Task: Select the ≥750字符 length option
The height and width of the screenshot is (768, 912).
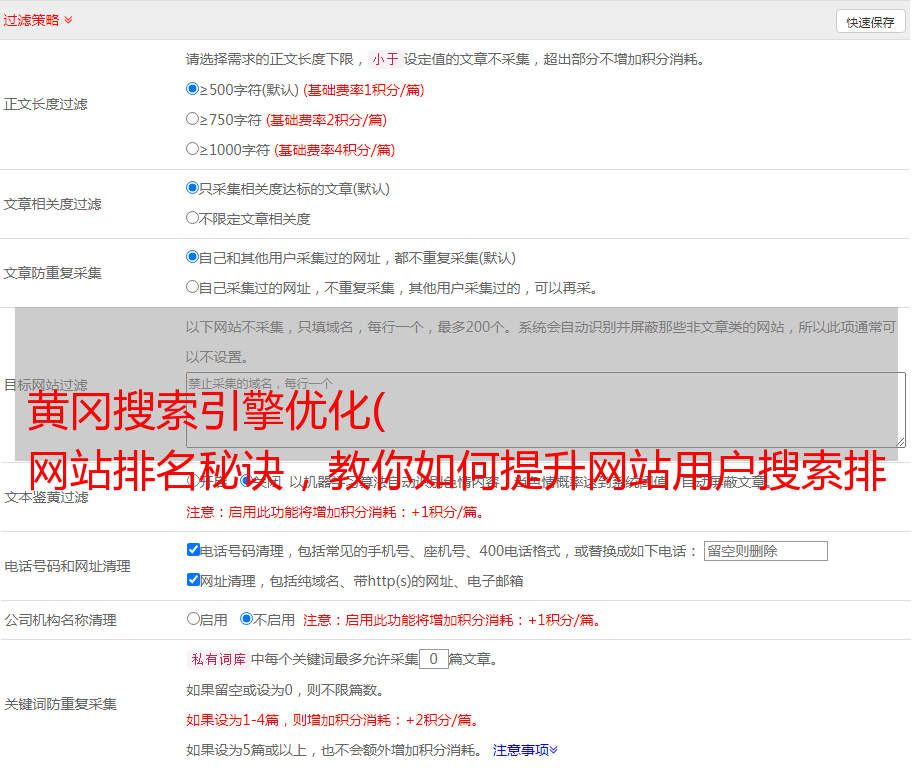Action: tap(193, 119)
